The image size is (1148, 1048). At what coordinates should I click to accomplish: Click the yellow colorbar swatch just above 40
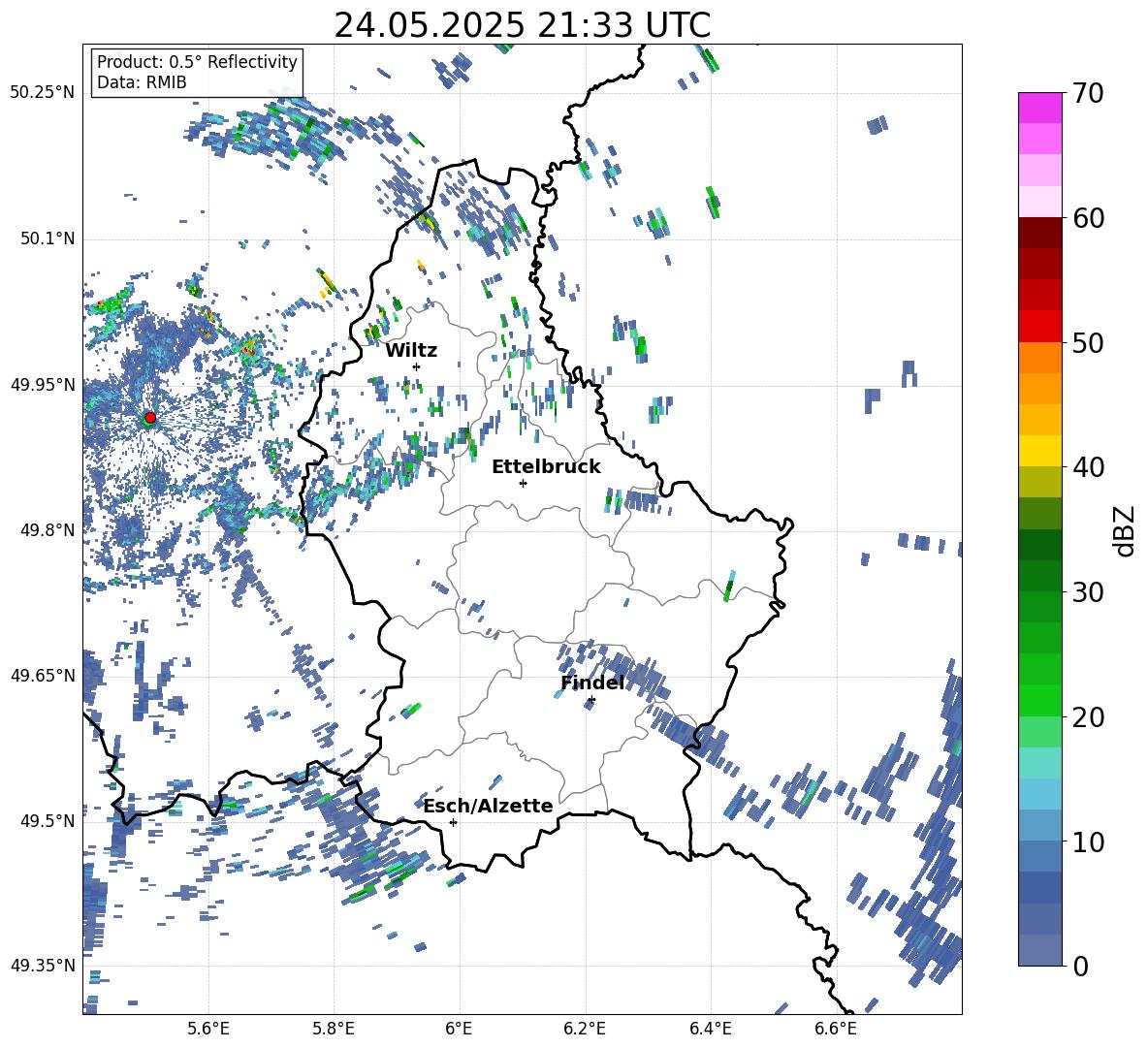pyautogui.click(x=1039, y=451)
